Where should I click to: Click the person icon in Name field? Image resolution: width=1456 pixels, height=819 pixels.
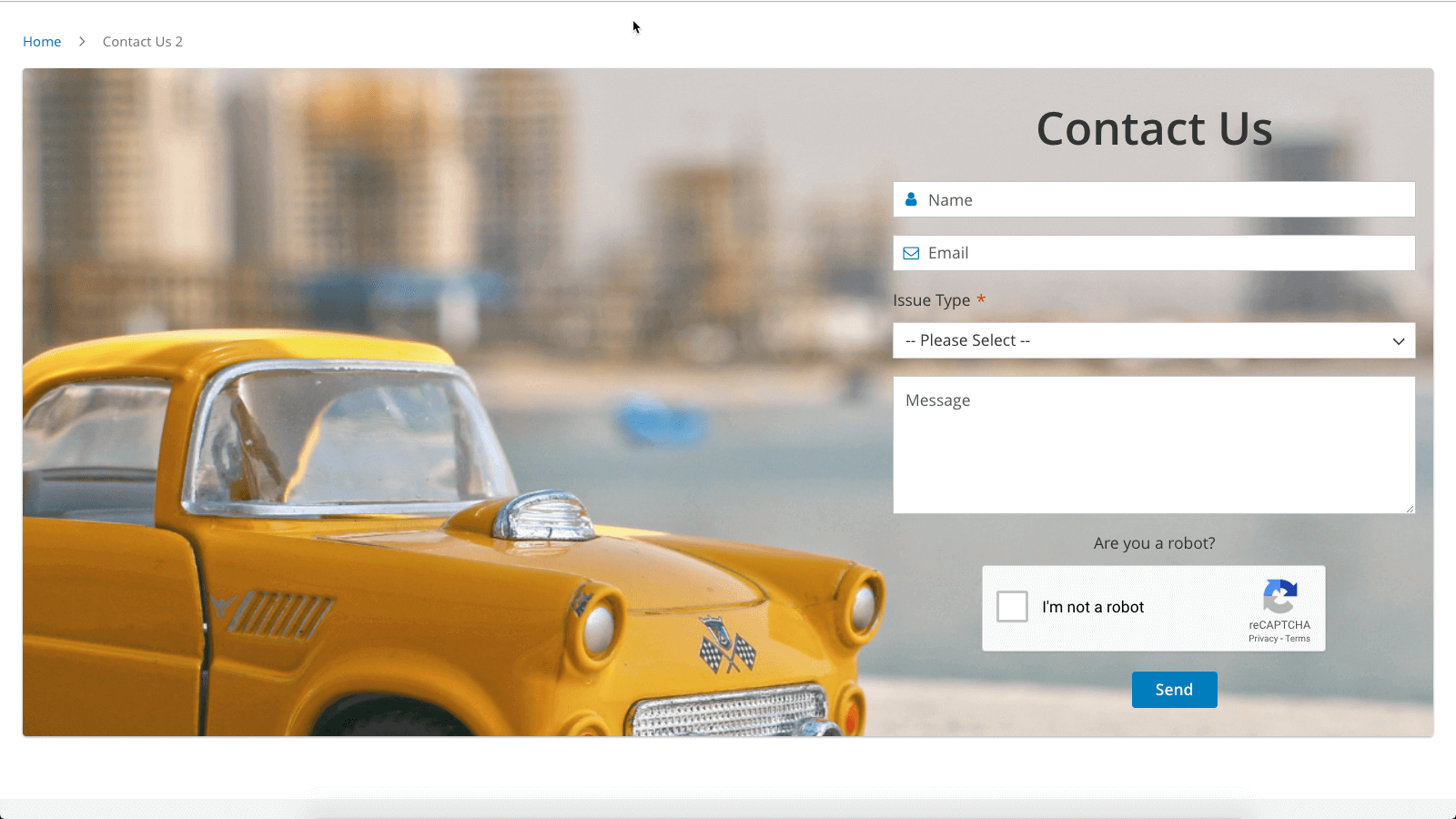(x=911, y=199)
